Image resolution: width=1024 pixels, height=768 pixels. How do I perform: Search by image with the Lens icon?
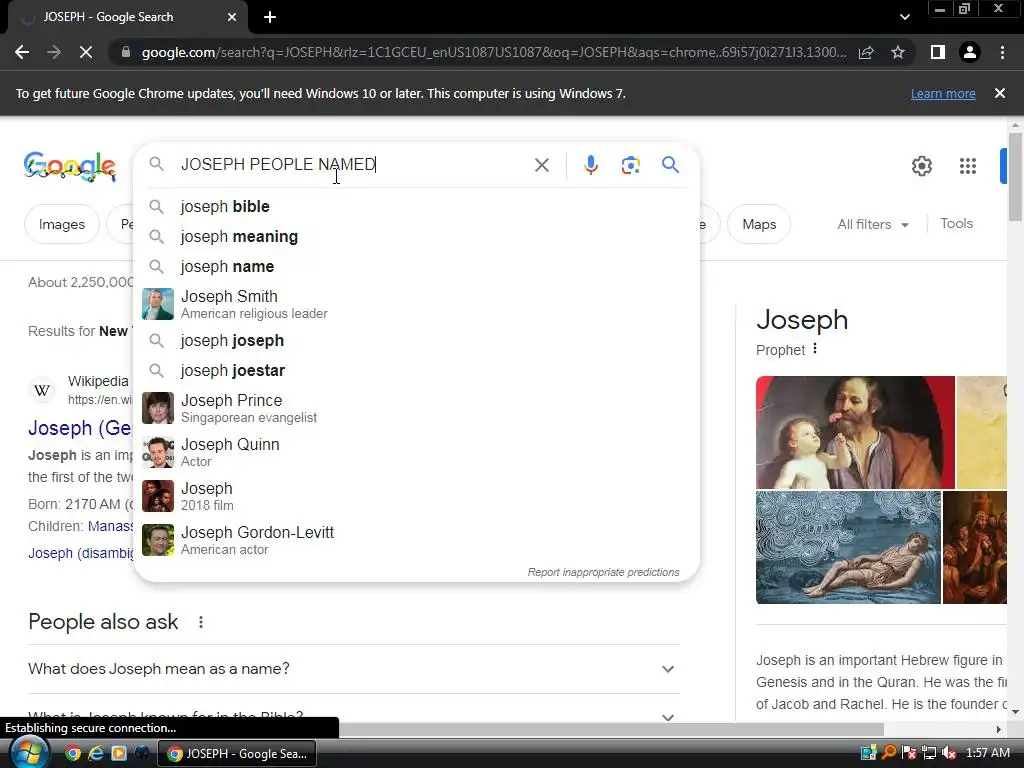click(630, 165)
